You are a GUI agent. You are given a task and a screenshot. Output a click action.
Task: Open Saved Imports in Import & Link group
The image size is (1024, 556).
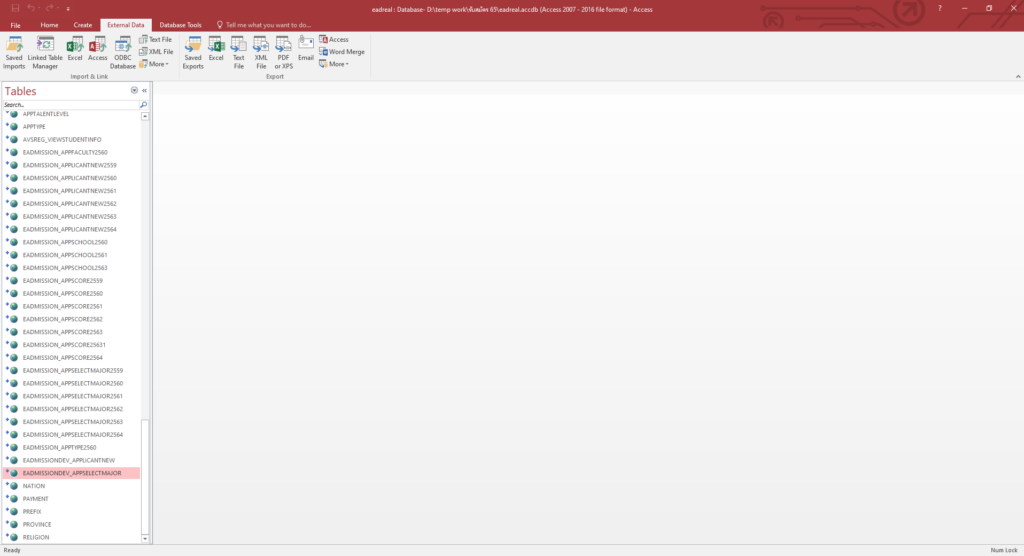14,51
